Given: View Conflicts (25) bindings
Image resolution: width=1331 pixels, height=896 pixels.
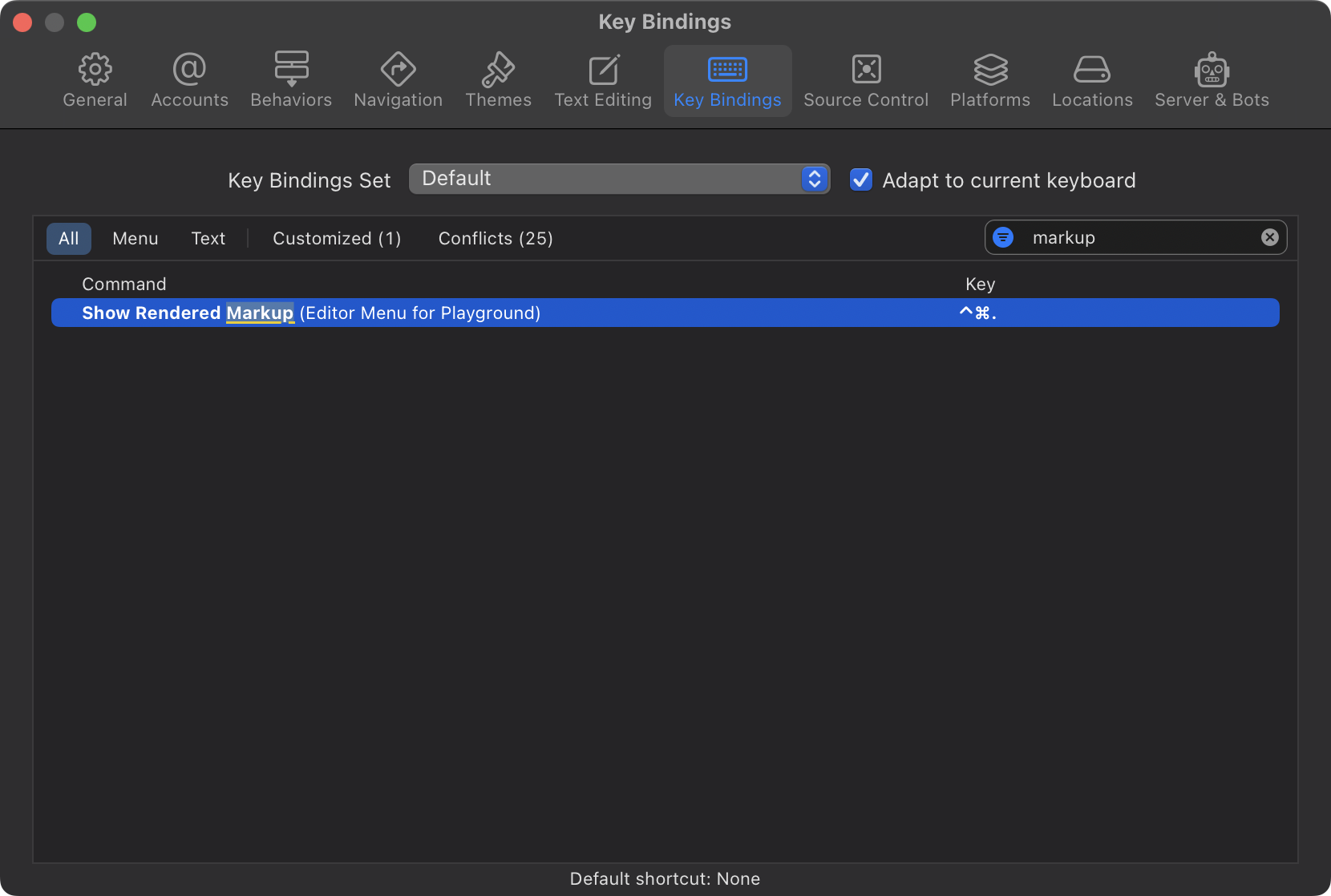Looking at the screenshot, I should tap(496, 239).
